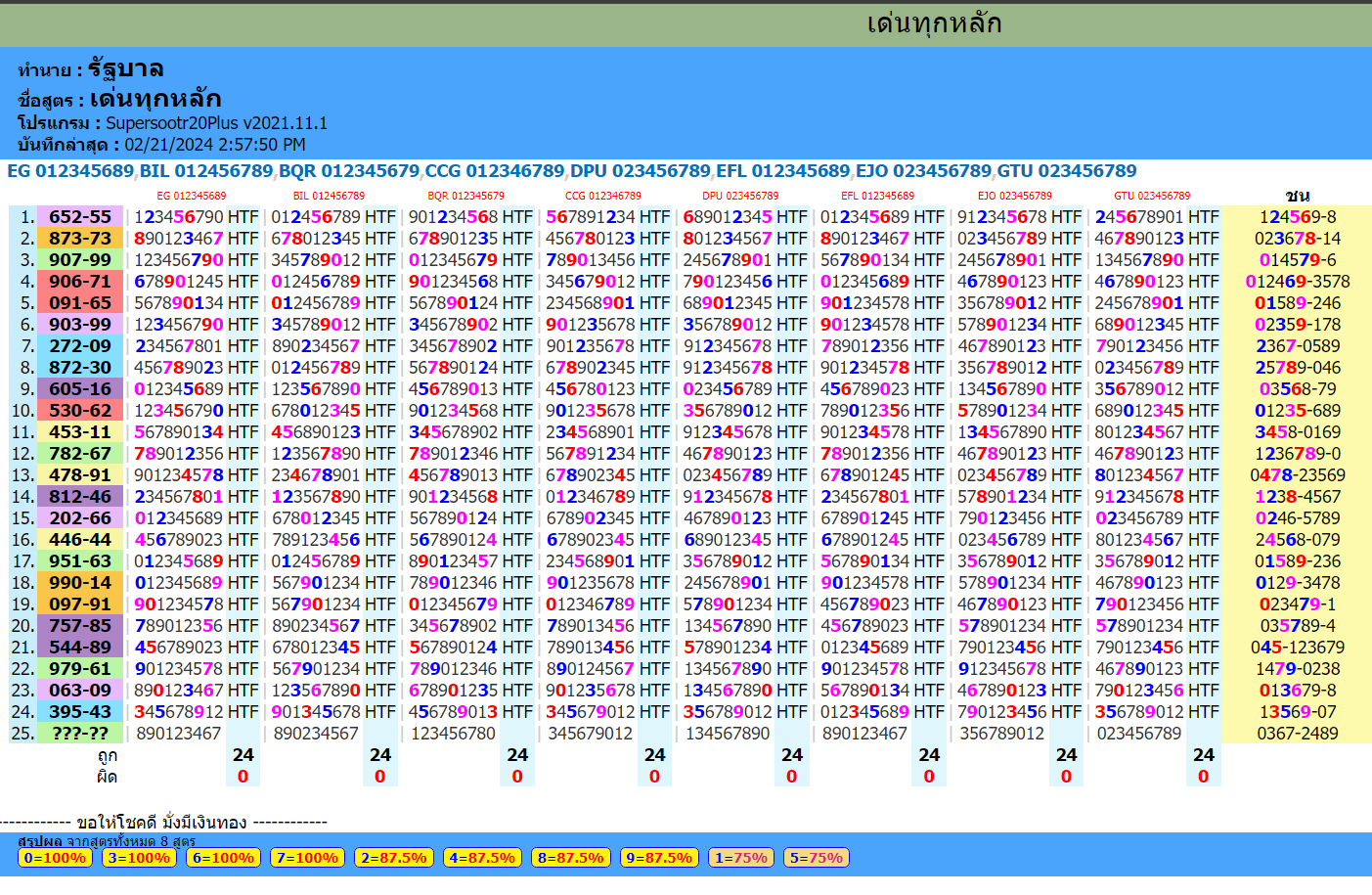The image size is (1372, 895).
Task: Click the 1=75% summary badge
Action: click(740, 858)
